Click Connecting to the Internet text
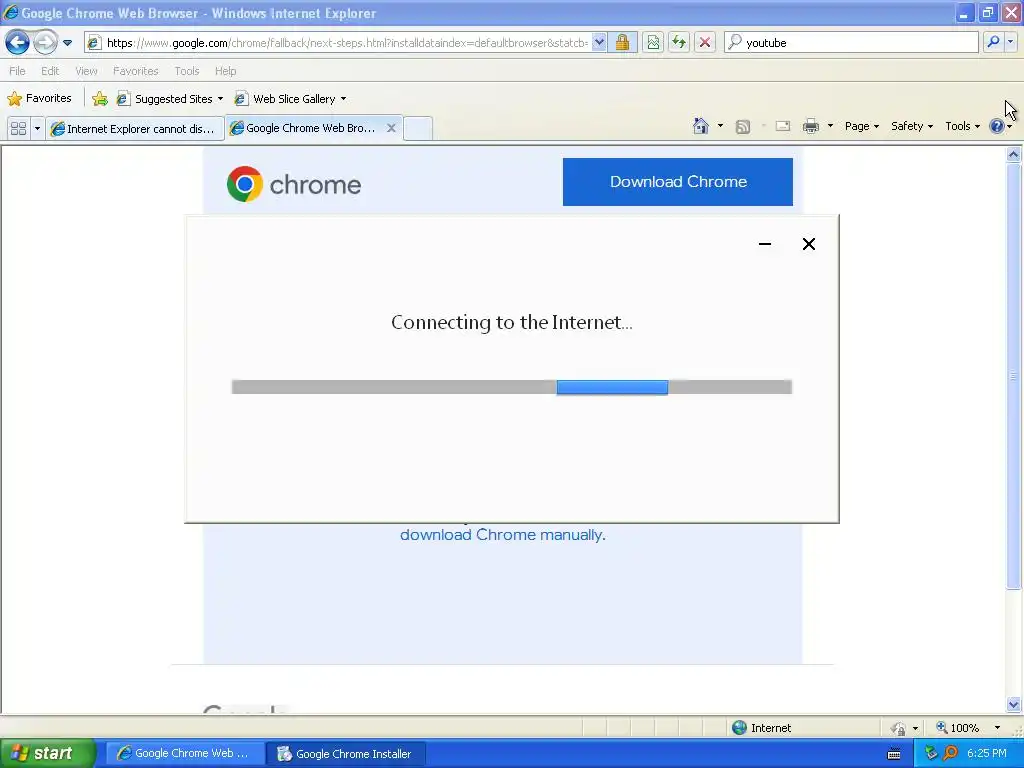Image resolution: width=1024 pixels, height=768 pixels. tap(512, 322)
